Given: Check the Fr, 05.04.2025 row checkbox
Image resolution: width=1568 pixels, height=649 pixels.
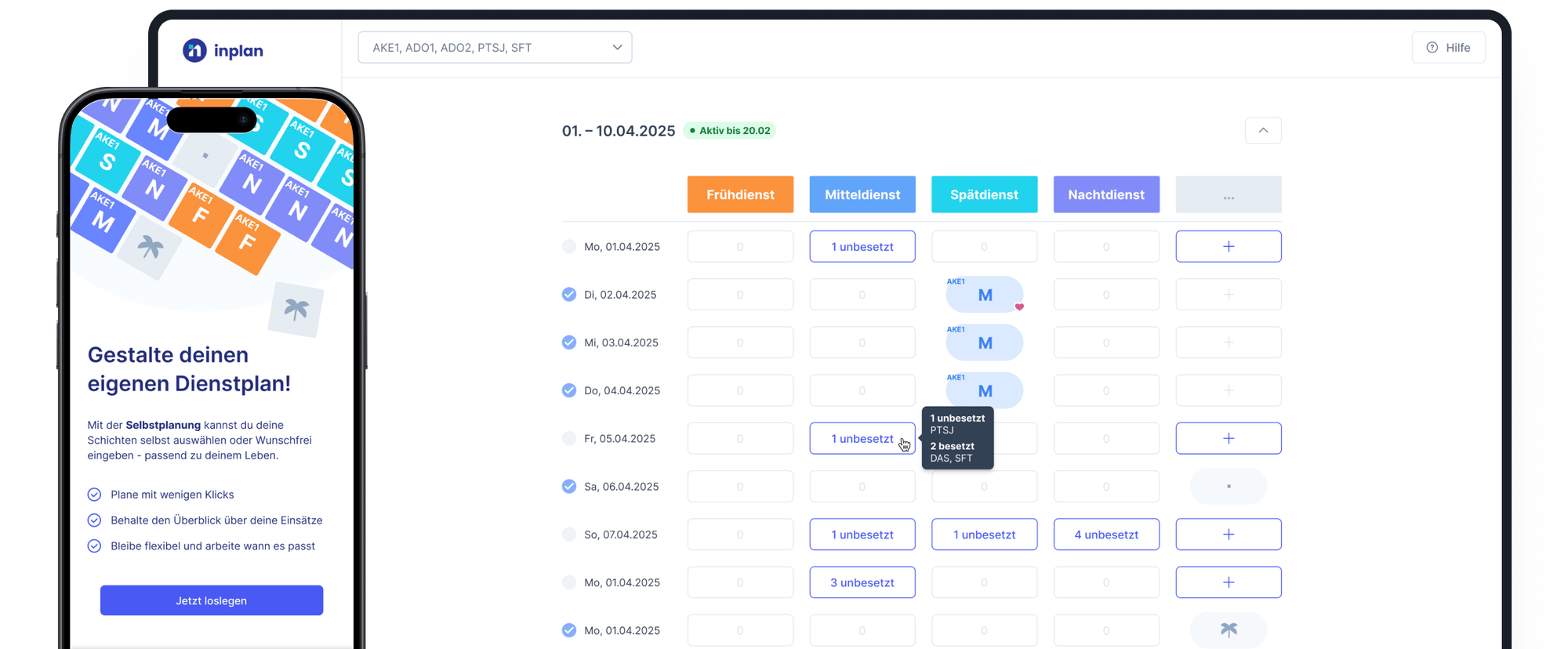Looking at the screenshot, I should pyautogui.click(x=569, y=438).
